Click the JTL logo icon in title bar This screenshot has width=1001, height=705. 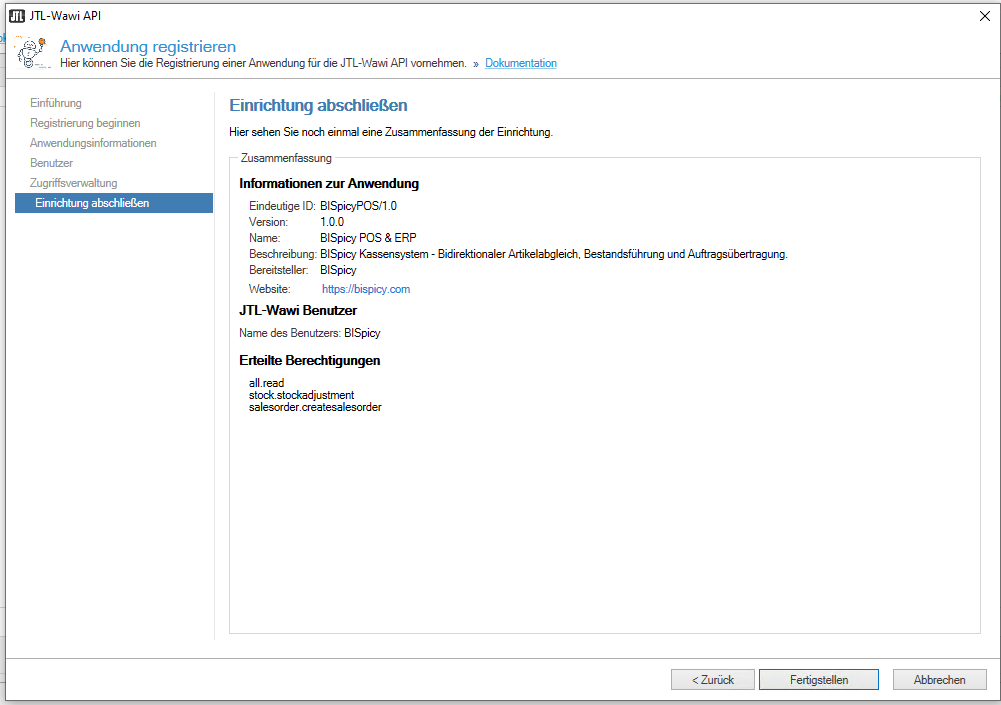click(17, 15)
